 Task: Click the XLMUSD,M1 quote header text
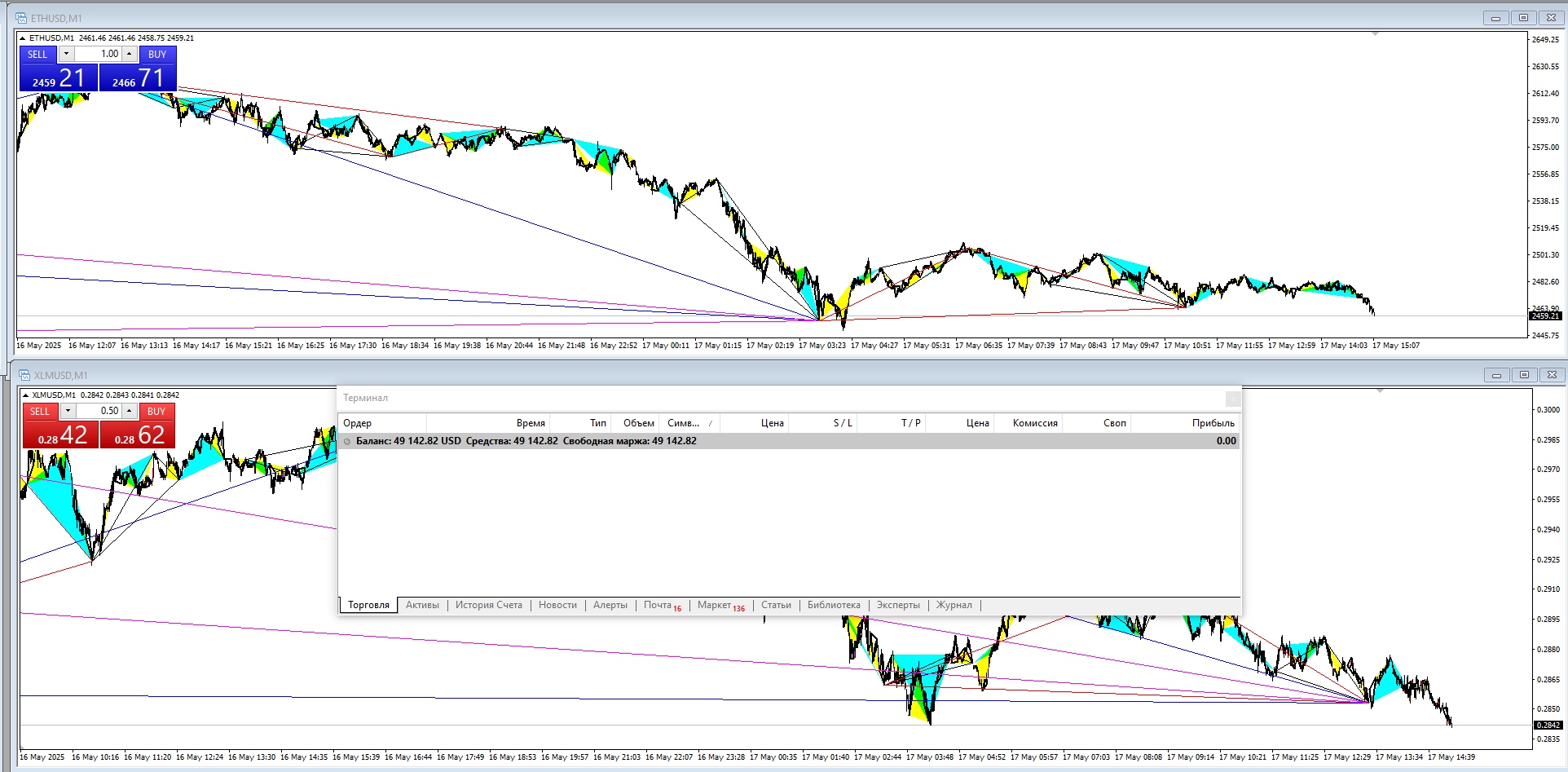pos(106,395)
